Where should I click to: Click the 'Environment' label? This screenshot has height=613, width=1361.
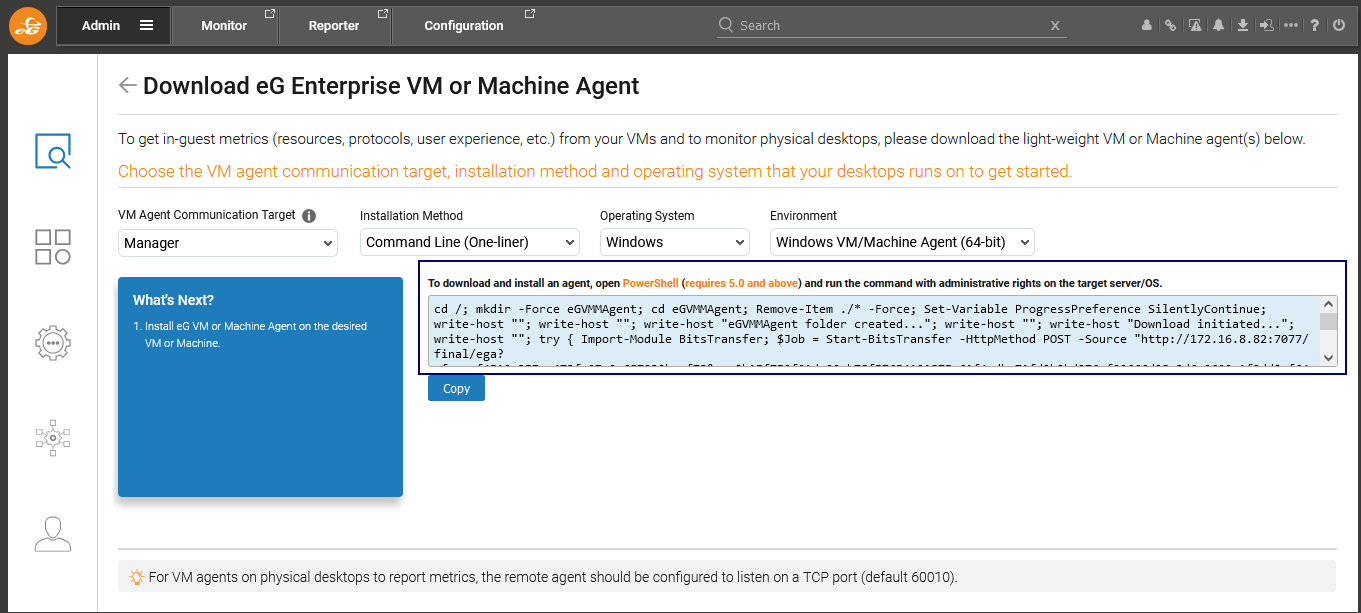coord(803,215)
